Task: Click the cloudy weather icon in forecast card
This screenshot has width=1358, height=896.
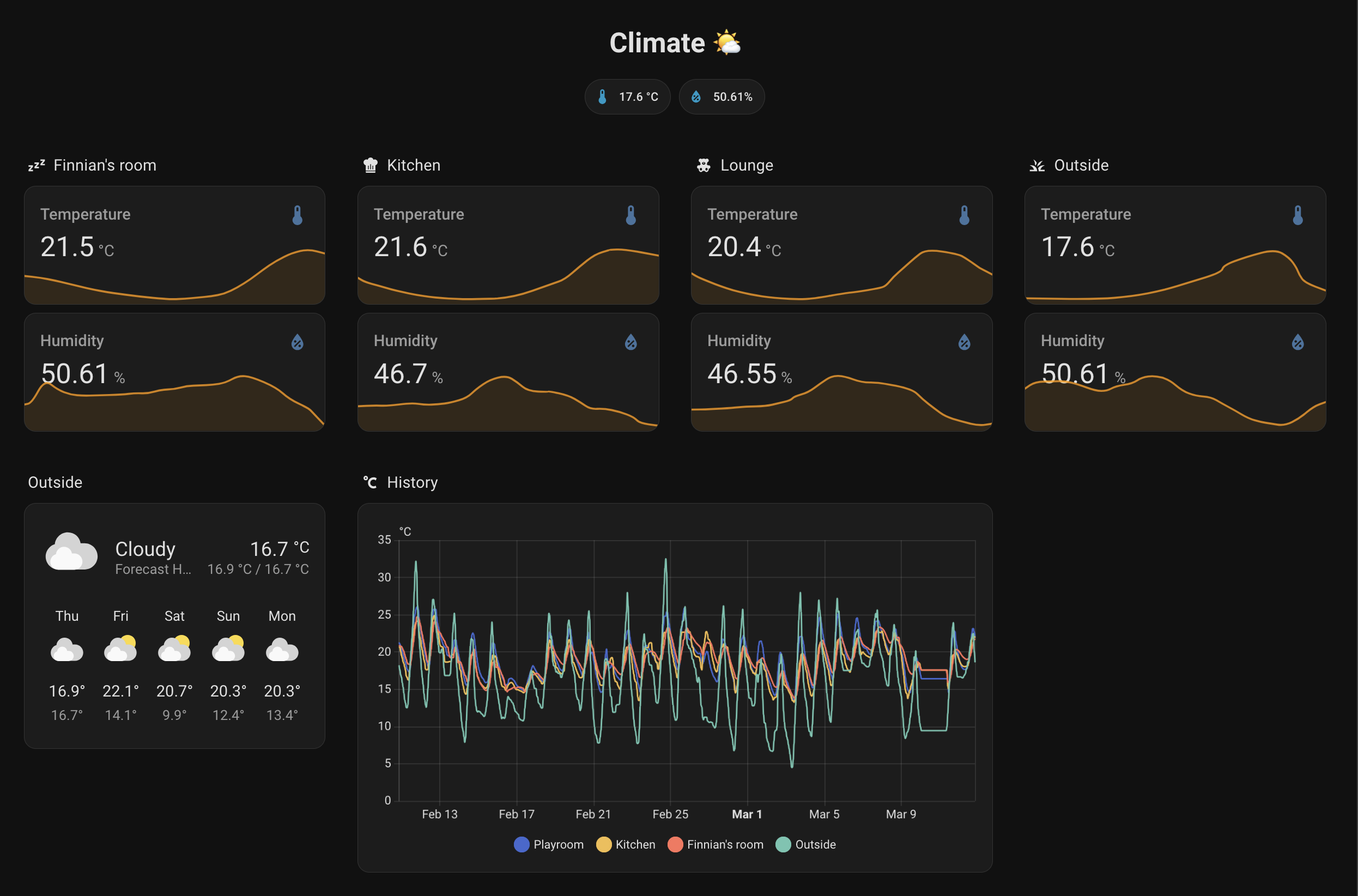Action: tap(71, 551)
